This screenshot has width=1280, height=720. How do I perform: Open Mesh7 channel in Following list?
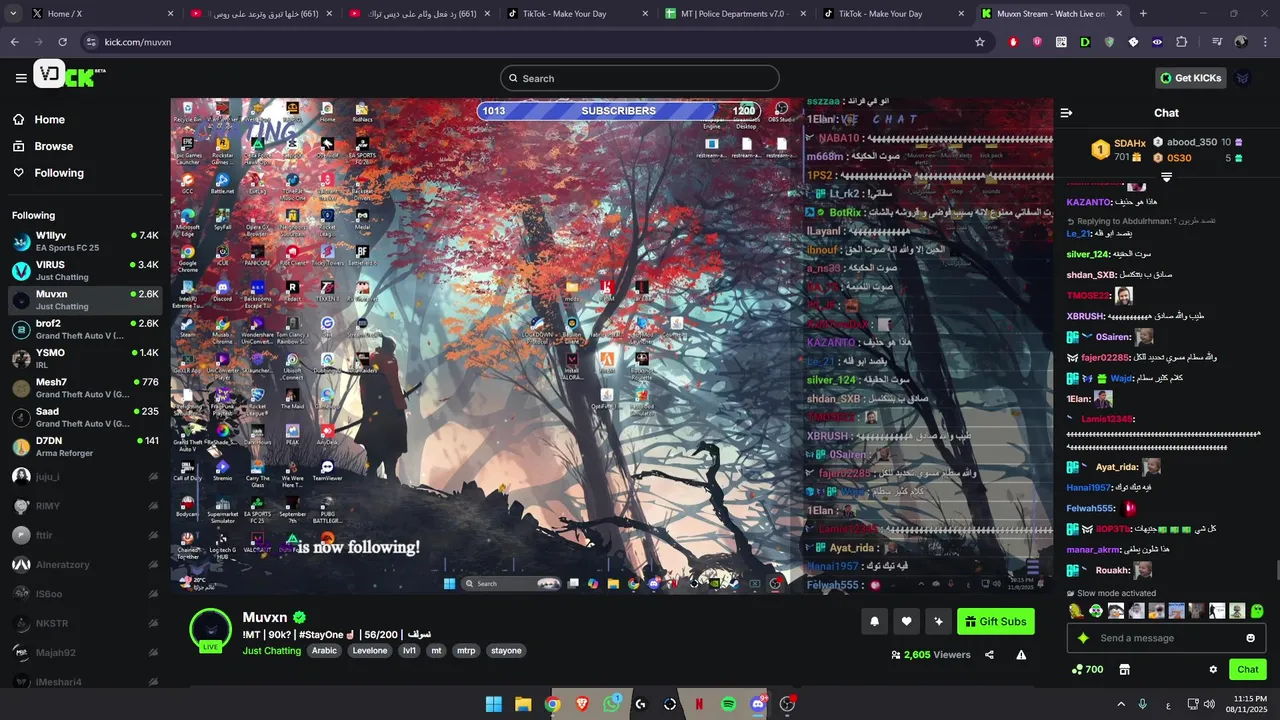85,388
